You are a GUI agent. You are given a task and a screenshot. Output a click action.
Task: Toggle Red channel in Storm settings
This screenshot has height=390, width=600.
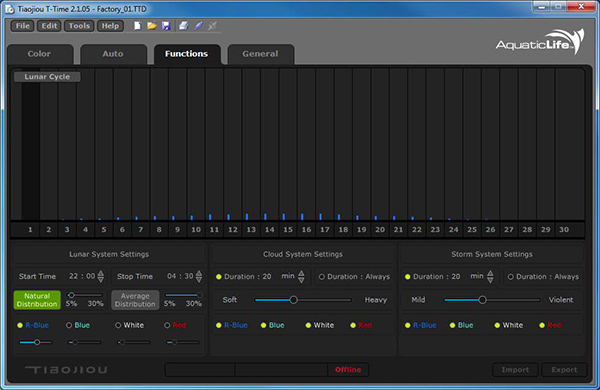[x=542, y=325]
